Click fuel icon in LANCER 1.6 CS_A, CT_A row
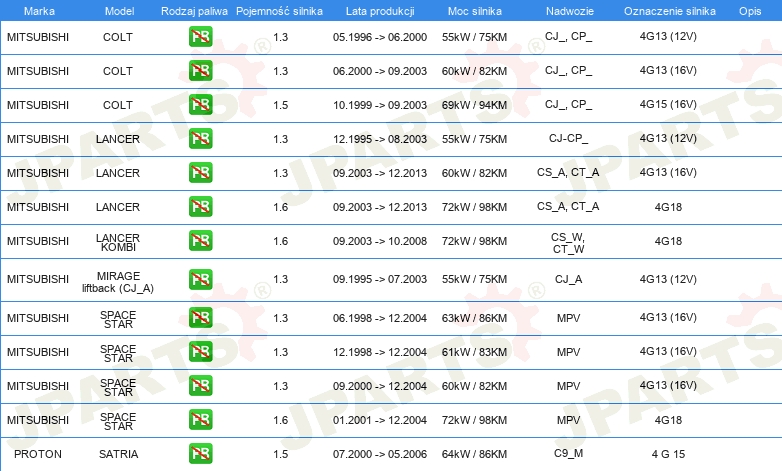The width and height of the screenshot is (782, 471). [200, 207]
